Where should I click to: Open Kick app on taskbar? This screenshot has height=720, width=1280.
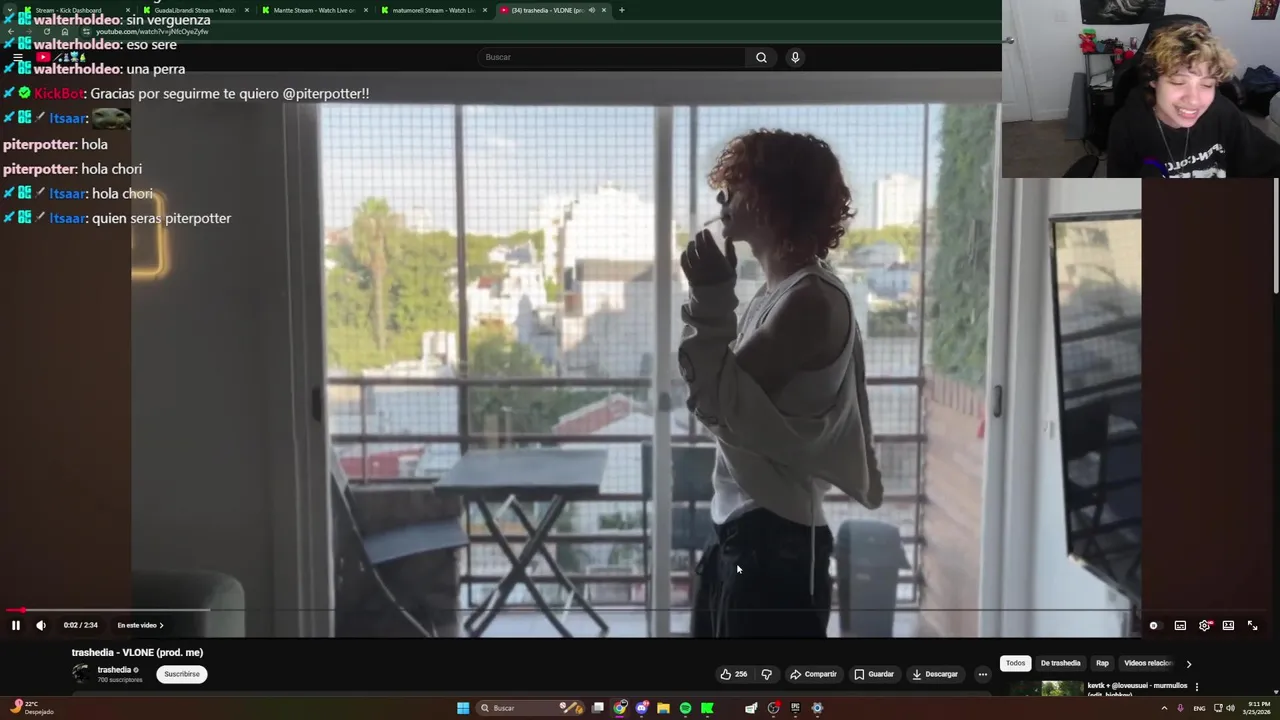click(x=707, y=708)
